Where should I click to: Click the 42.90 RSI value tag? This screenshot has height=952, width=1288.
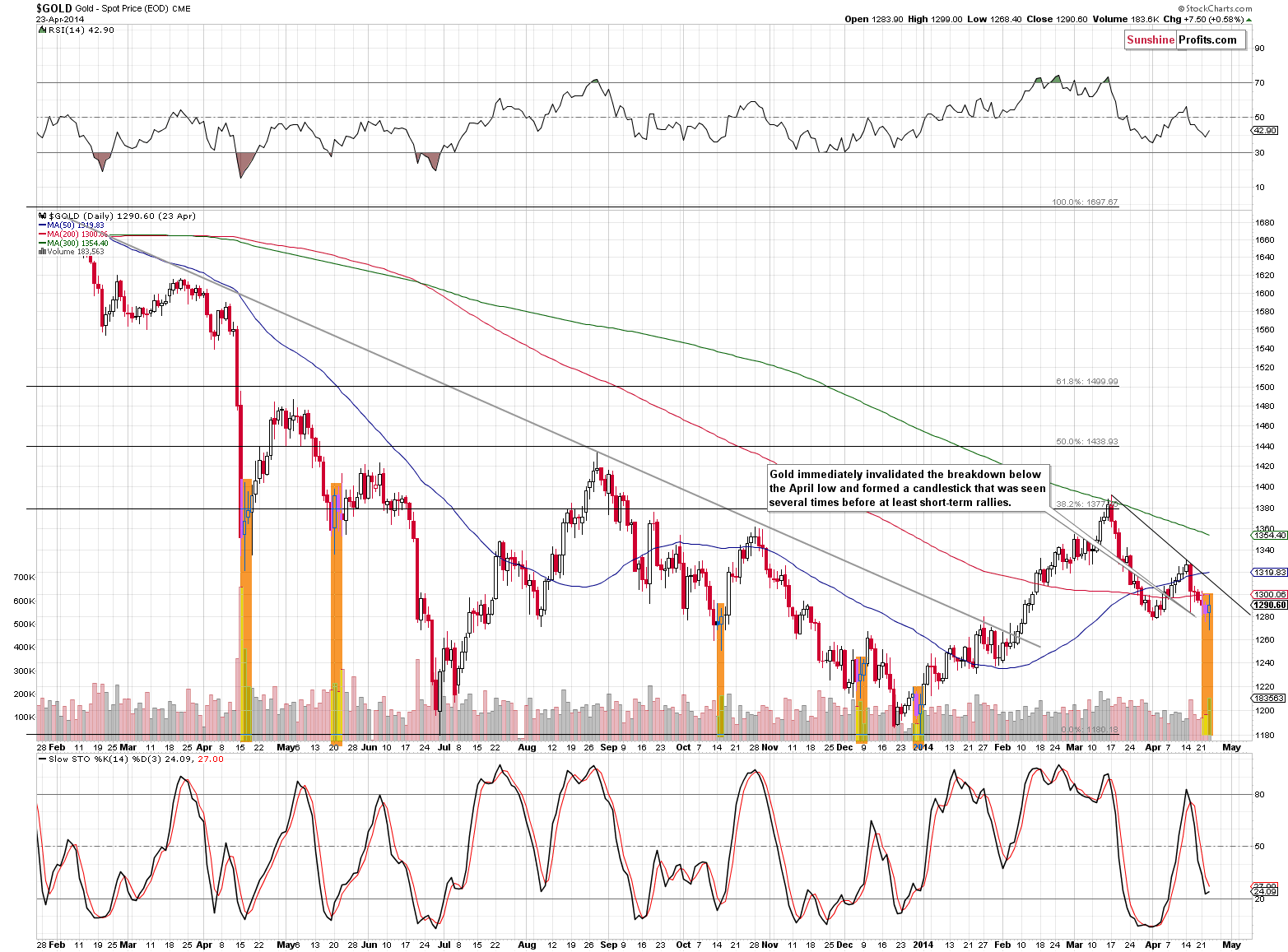pos(1265,130)
